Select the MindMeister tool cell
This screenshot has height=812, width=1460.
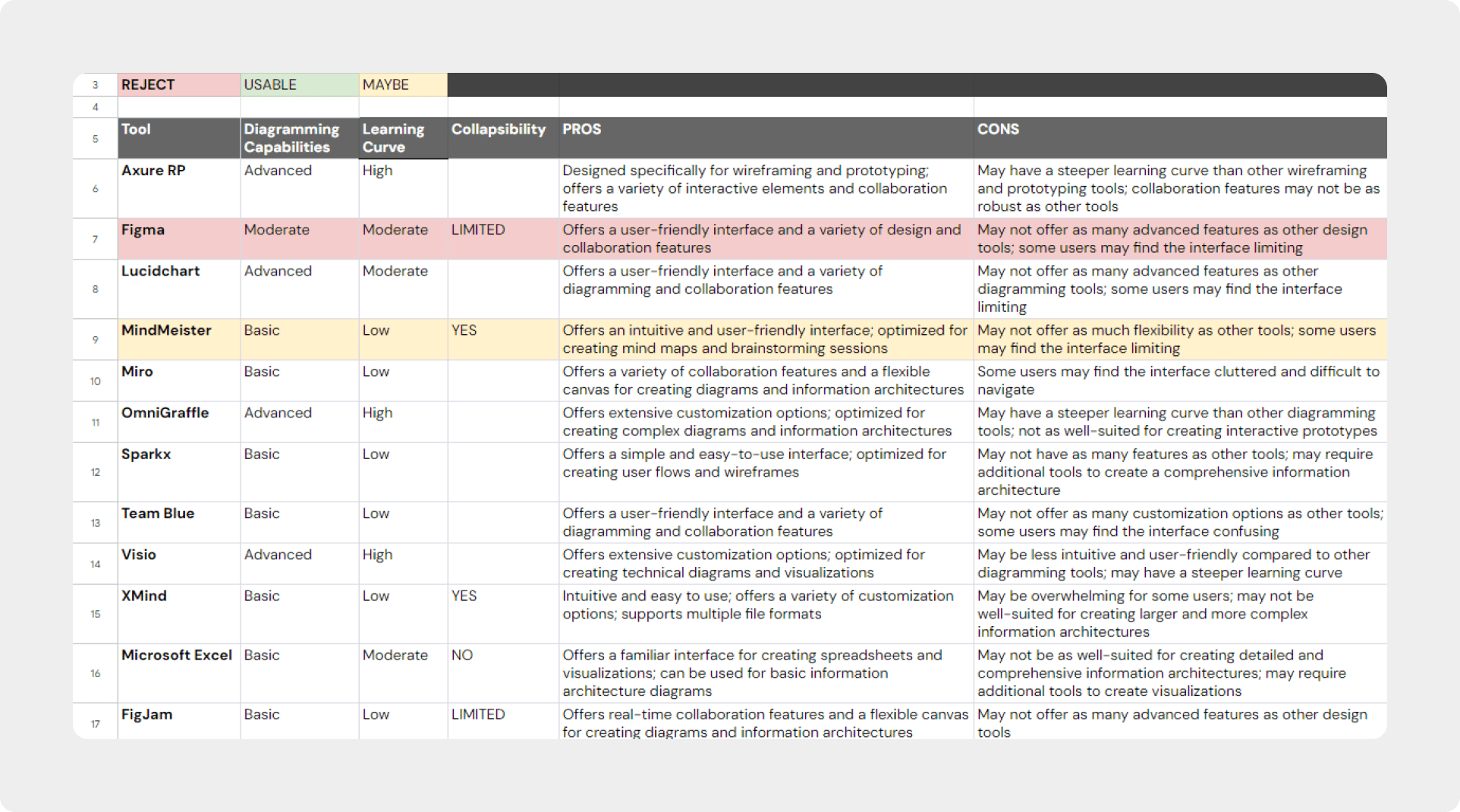(179, 339)
